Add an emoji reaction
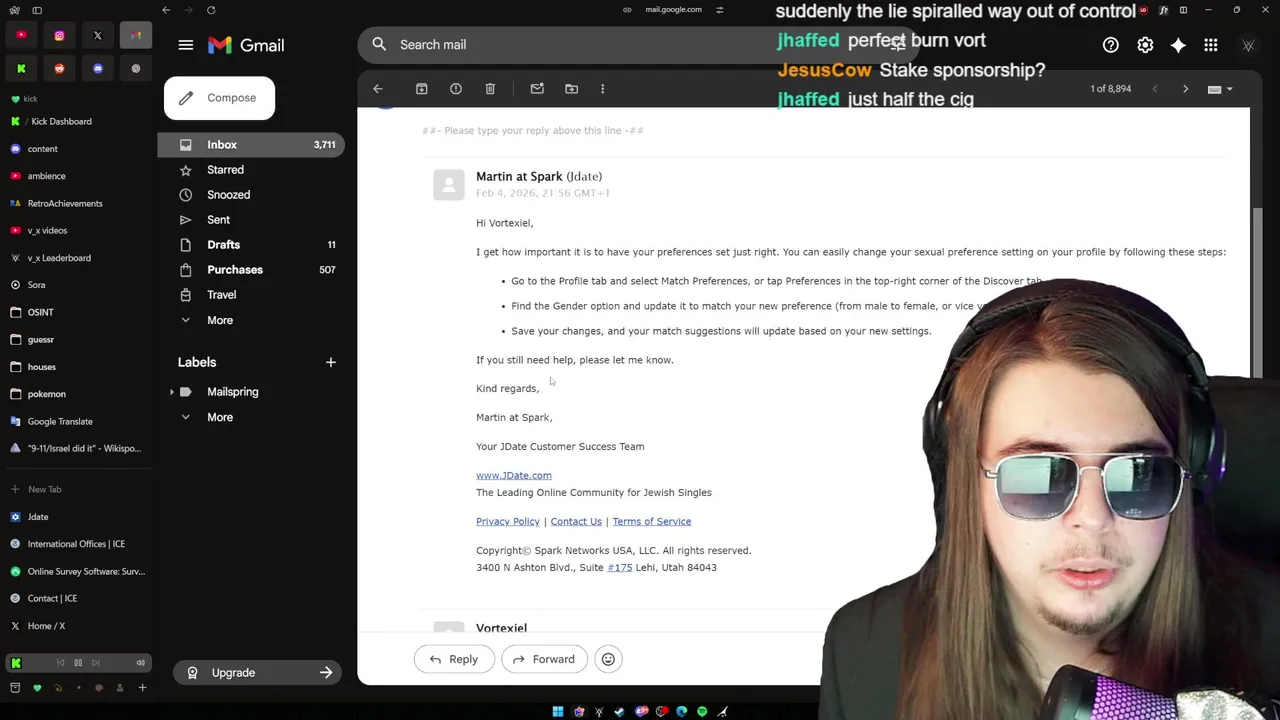This screenshot has width=1280, height=720. click(x=608, y=659)
